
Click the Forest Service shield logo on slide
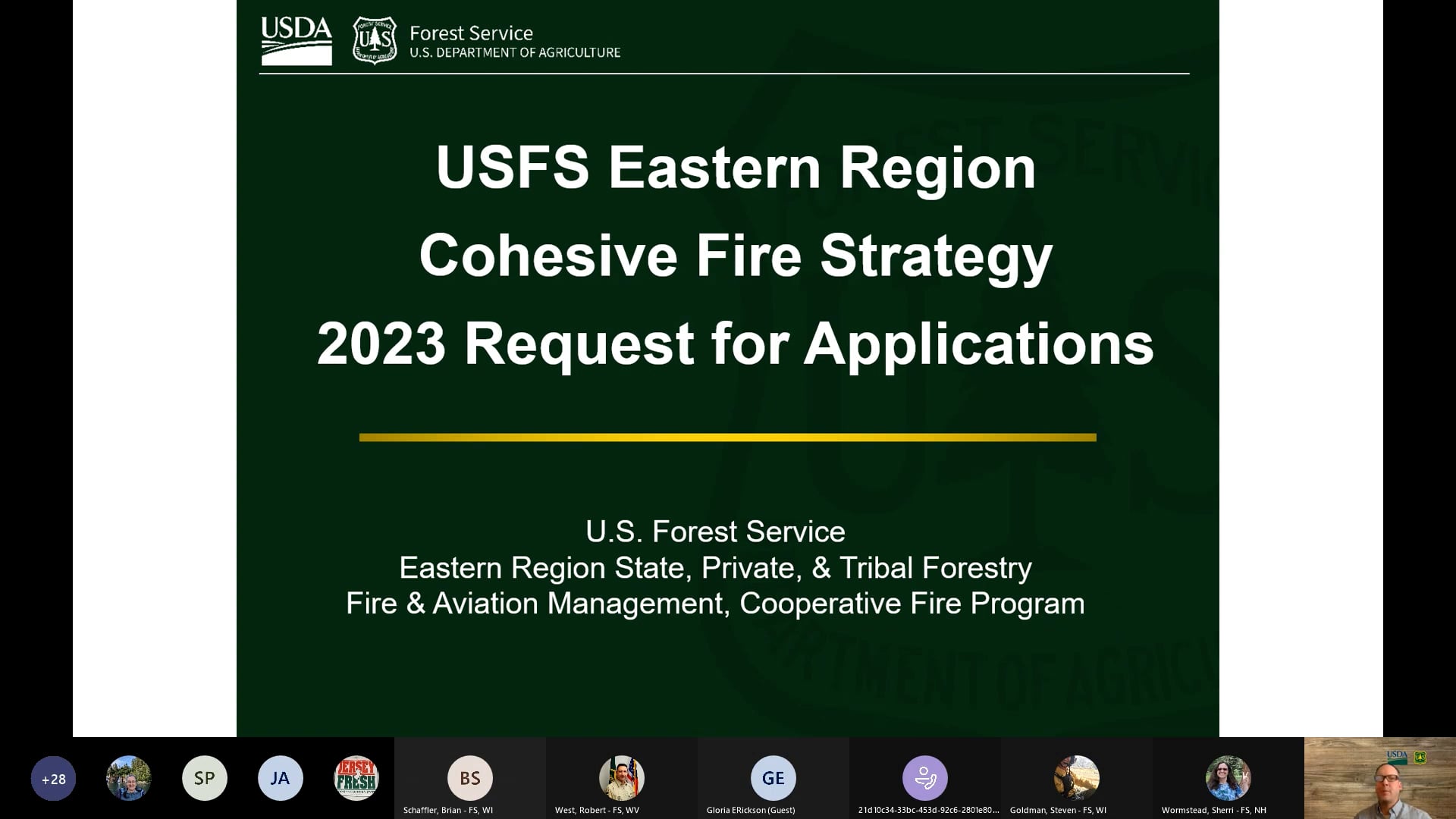tap(375, 39)
